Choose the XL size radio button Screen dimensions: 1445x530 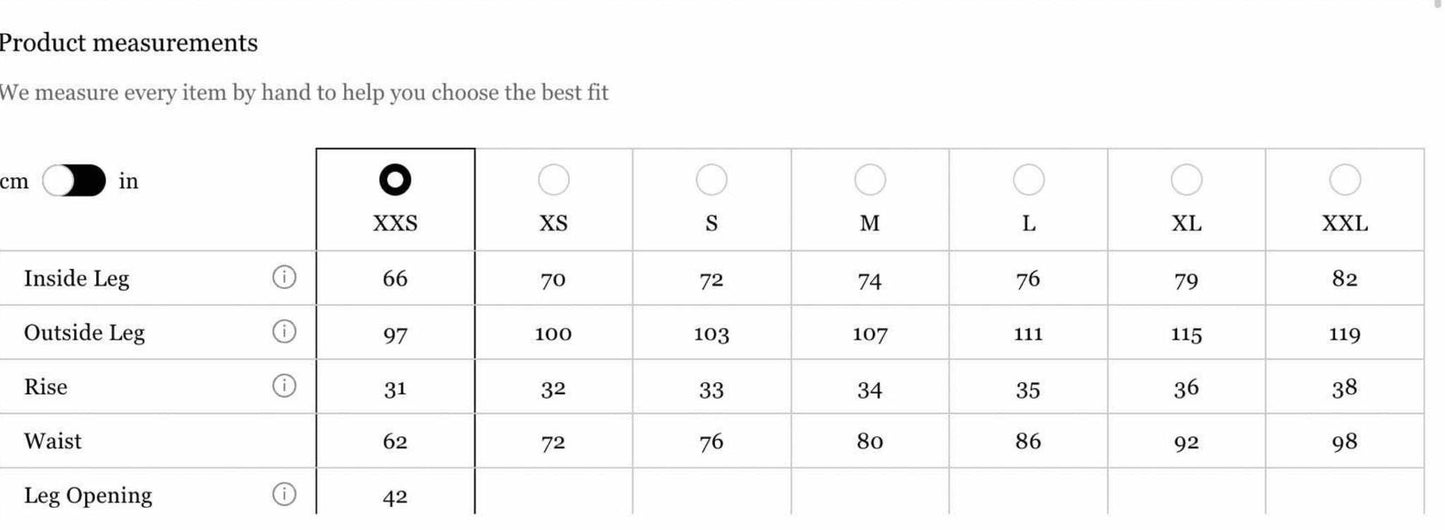coord(1186,180)
